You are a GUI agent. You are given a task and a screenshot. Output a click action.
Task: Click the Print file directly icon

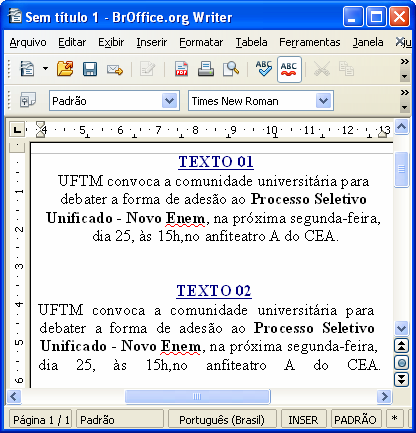(x=206, y=69)
